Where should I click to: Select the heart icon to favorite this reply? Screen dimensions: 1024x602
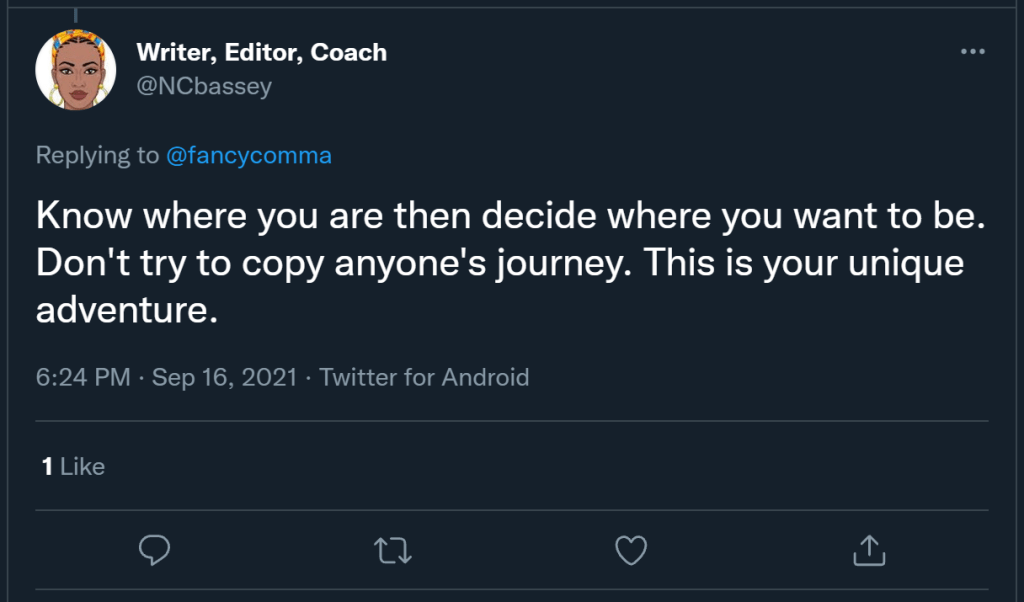(x=631, y=549)
